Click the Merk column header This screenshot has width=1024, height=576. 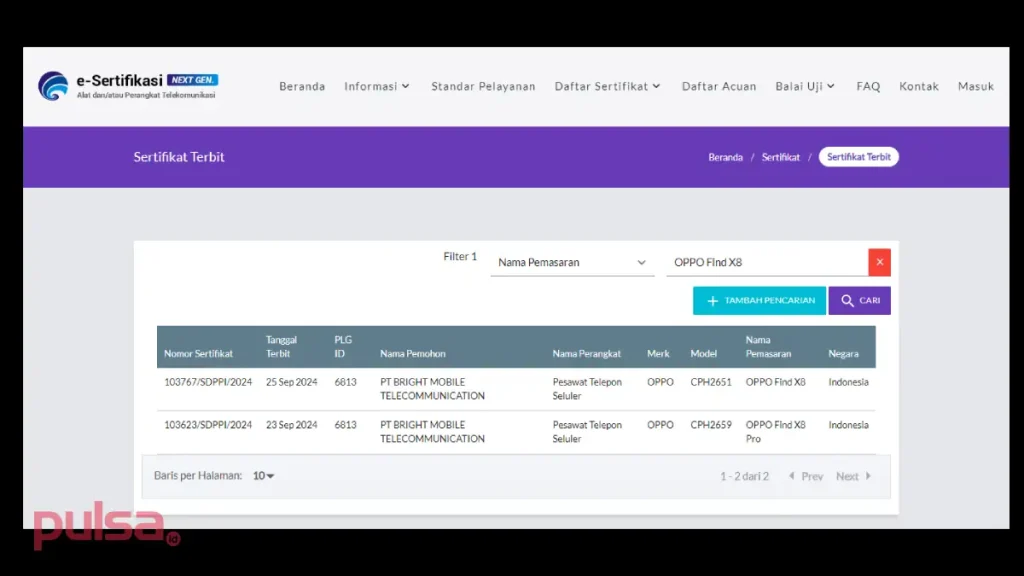coord(658,353)
